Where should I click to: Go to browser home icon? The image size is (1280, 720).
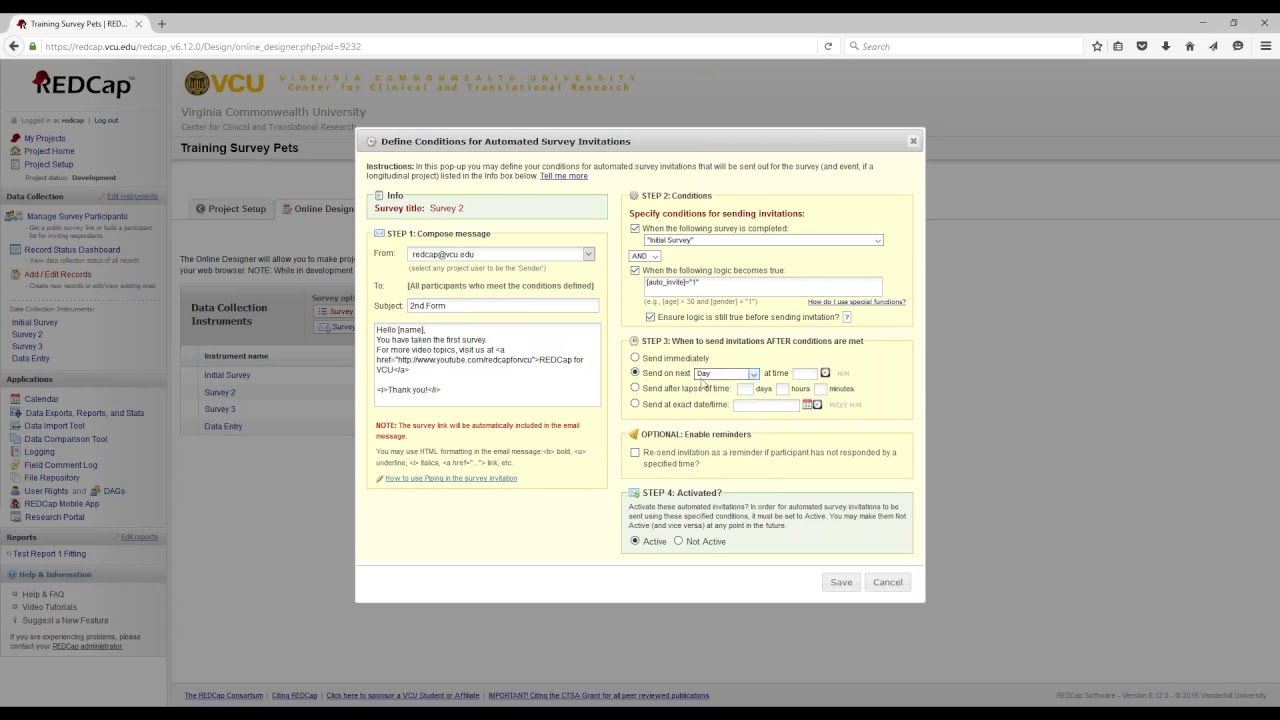(1189, 46)
